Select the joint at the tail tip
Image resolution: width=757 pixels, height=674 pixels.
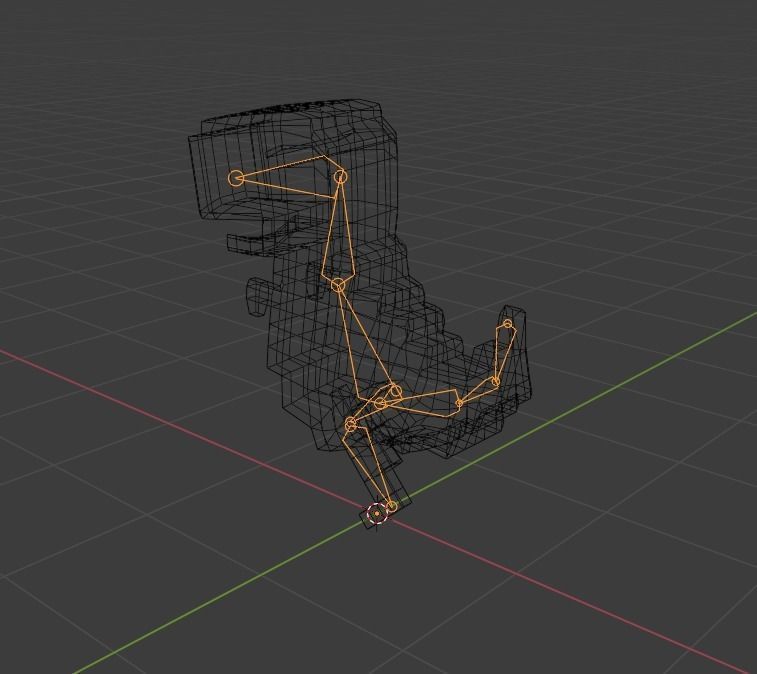[507, 324]
